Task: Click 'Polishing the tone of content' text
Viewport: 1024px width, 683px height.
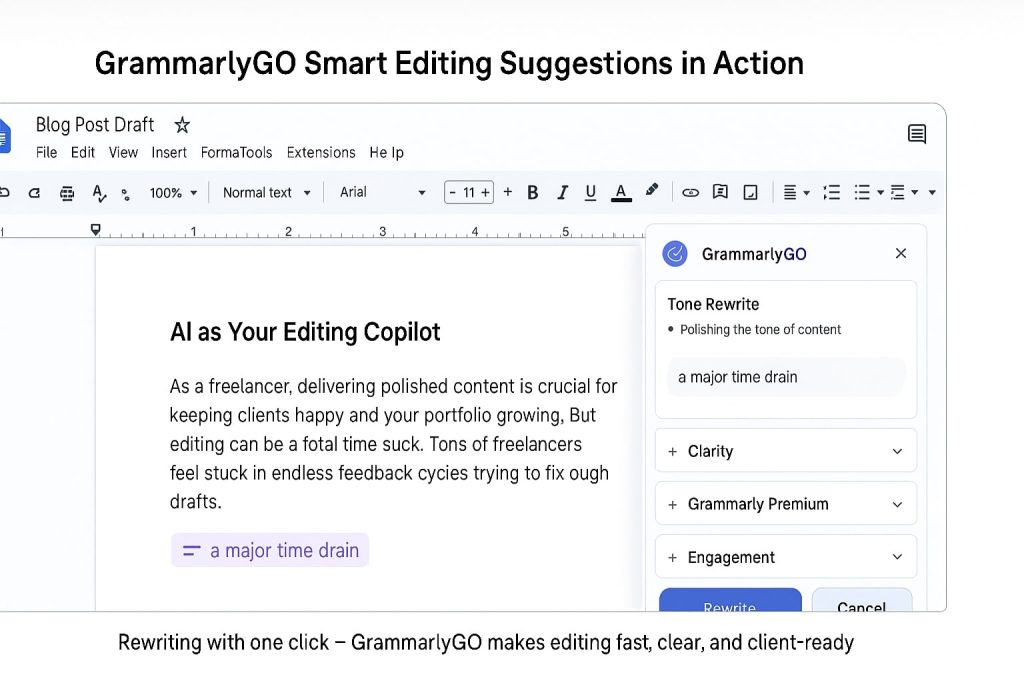Action: click(x=760, y=330)
